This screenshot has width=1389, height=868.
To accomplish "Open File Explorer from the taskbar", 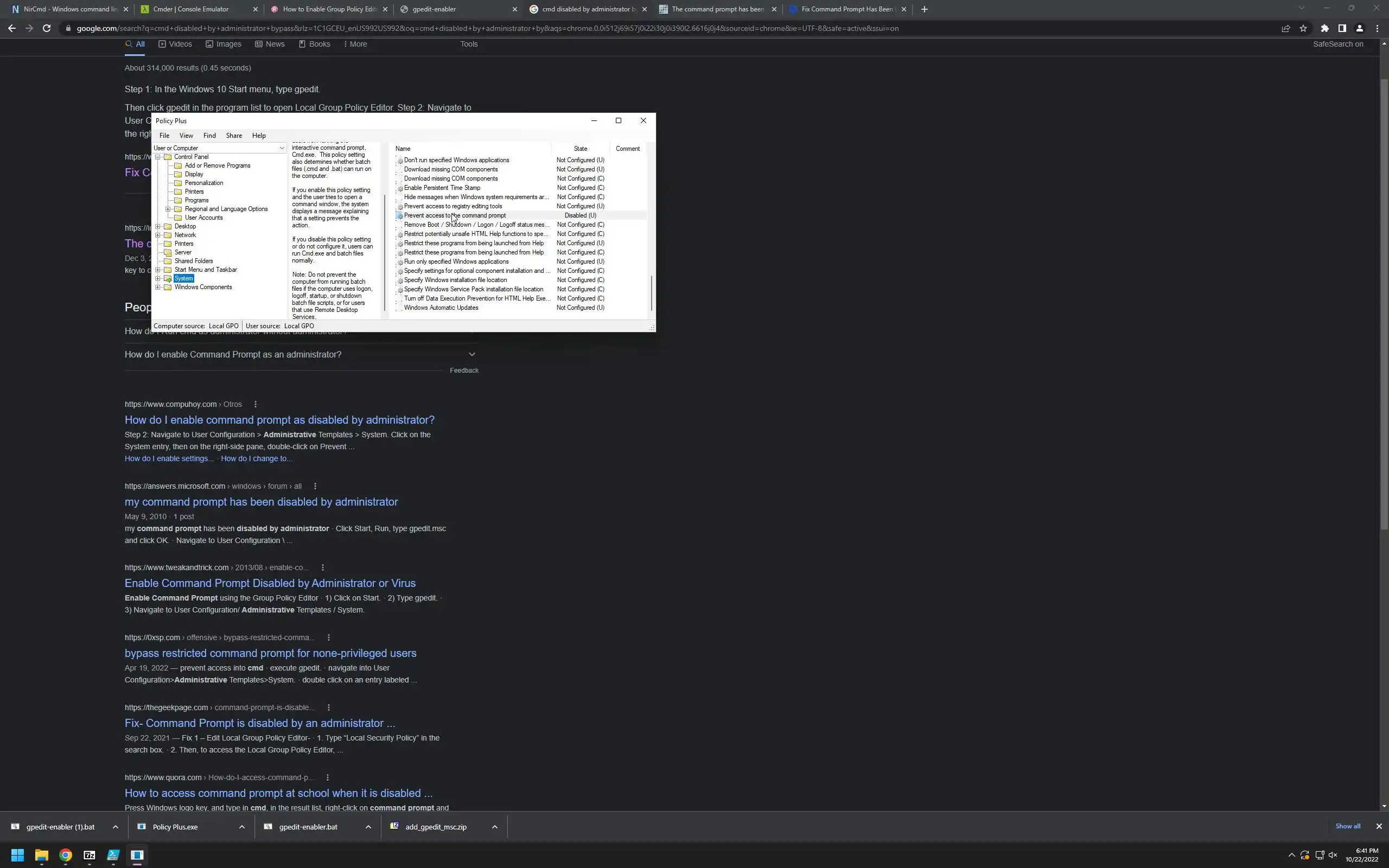I will [41, 855].
